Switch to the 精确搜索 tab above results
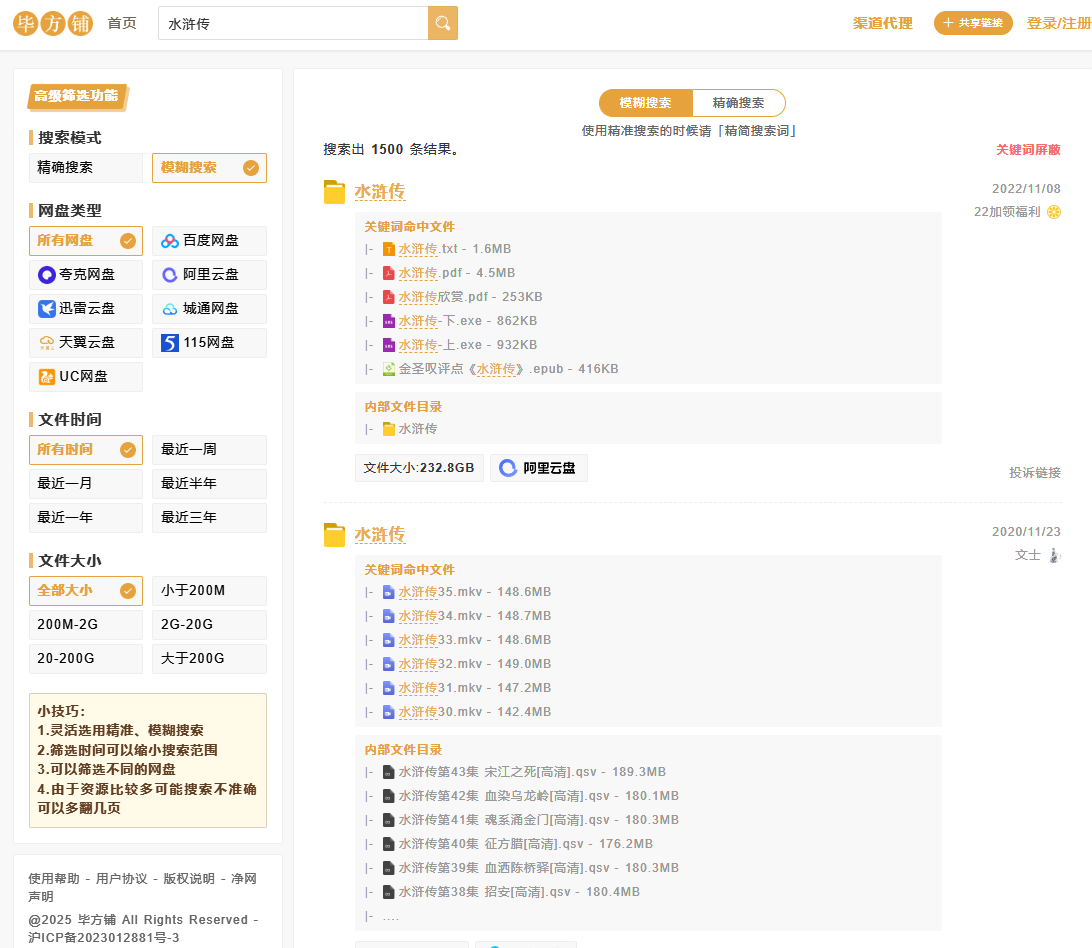Image resolution: width=1092 pixels, height=948 pixels. pyautogui.click(x=738, y=103)
